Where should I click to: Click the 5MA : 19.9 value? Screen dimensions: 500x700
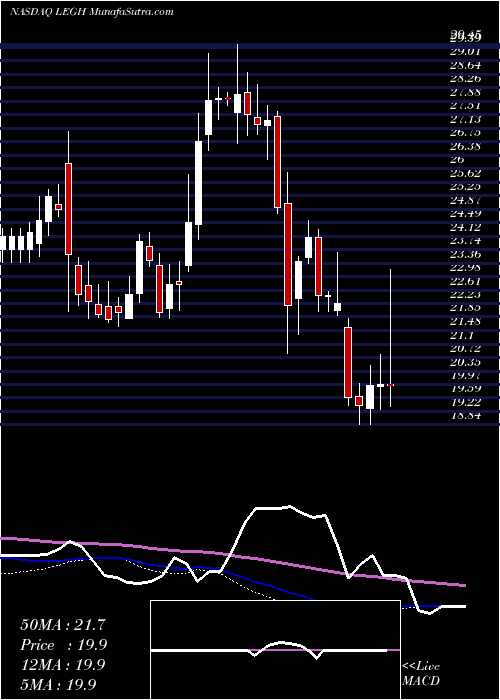click(x=58, y=684)
